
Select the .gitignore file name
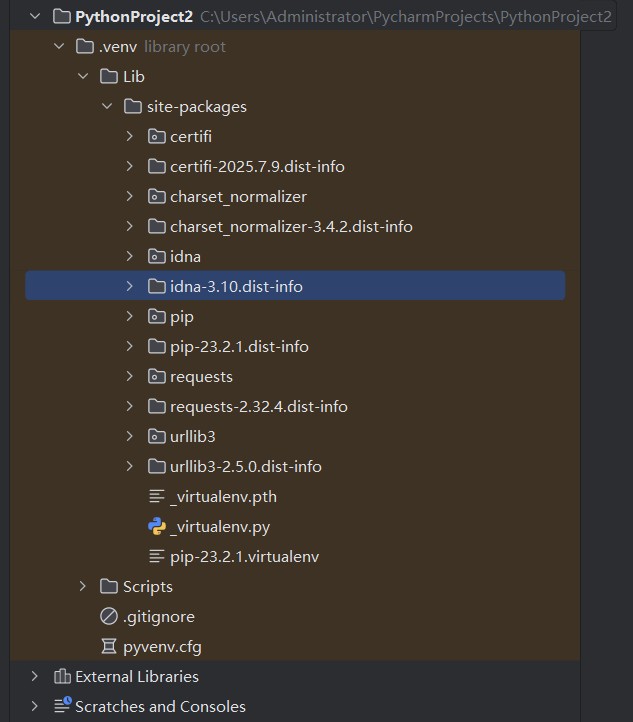[159, 617]
